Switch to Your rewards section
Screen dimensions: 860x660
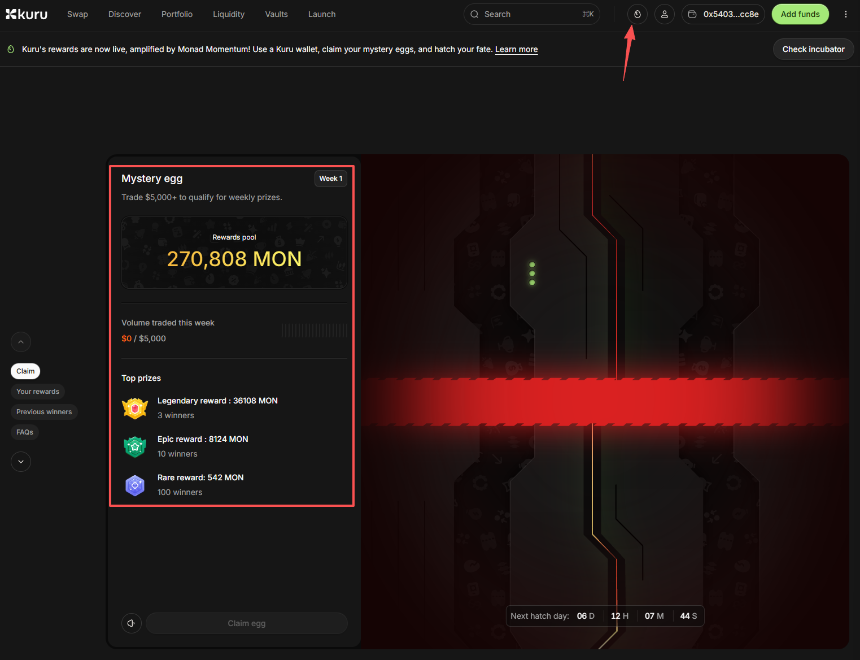38,391
